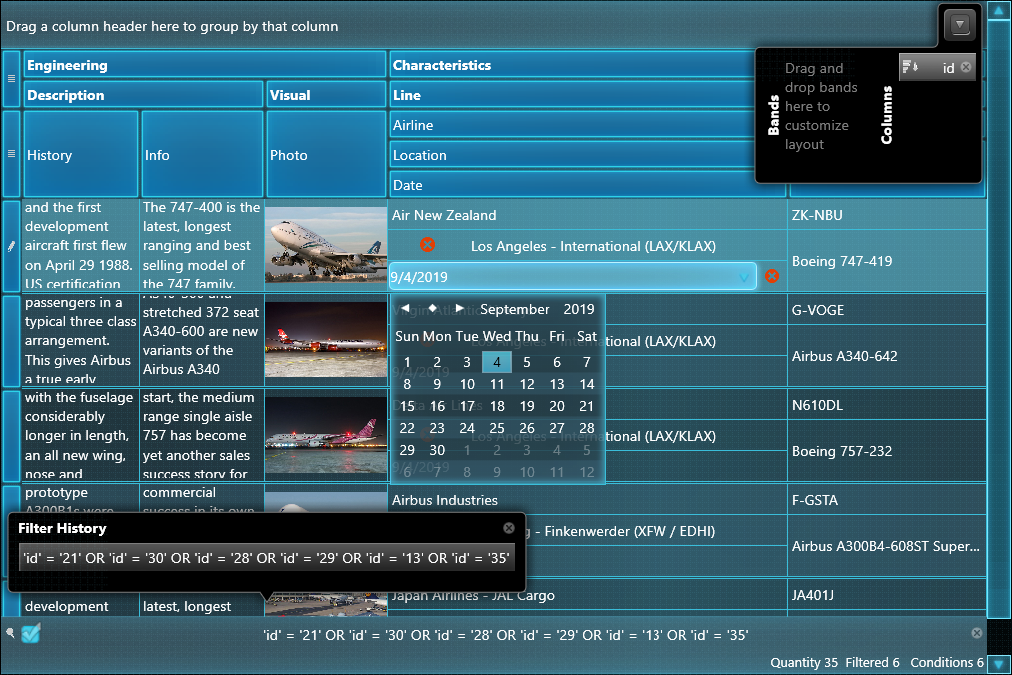Viewport: 1012px width, 675px height.
Task: Select the Air New Zealand cell
Action: 587,215
